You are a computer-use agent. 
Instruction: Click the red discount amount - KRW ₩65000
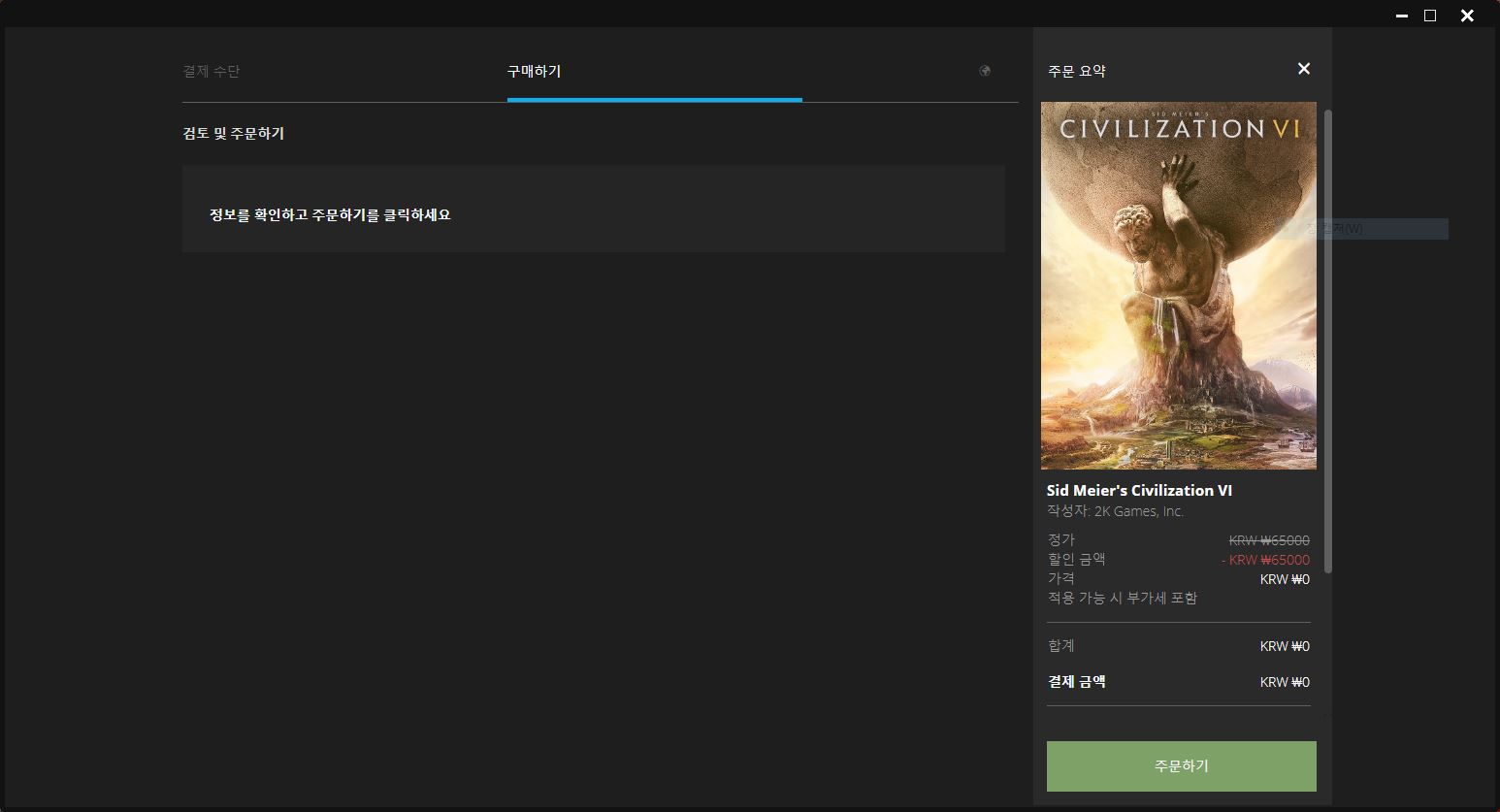pyautogui.click(x=1265, y=560)
